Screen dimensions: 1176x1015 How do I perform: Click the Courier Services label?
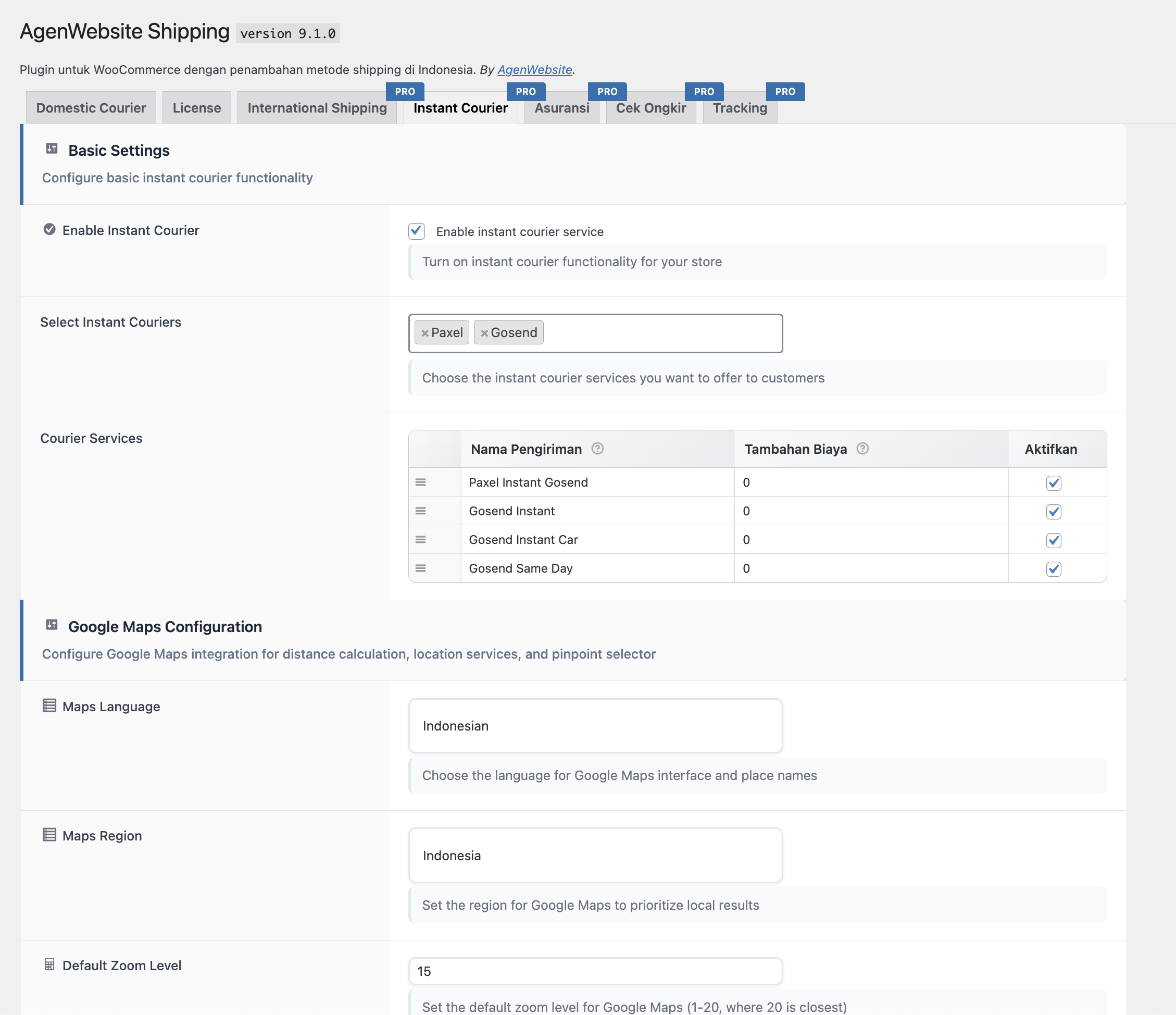pyautogui.click(x=91, y=438)
